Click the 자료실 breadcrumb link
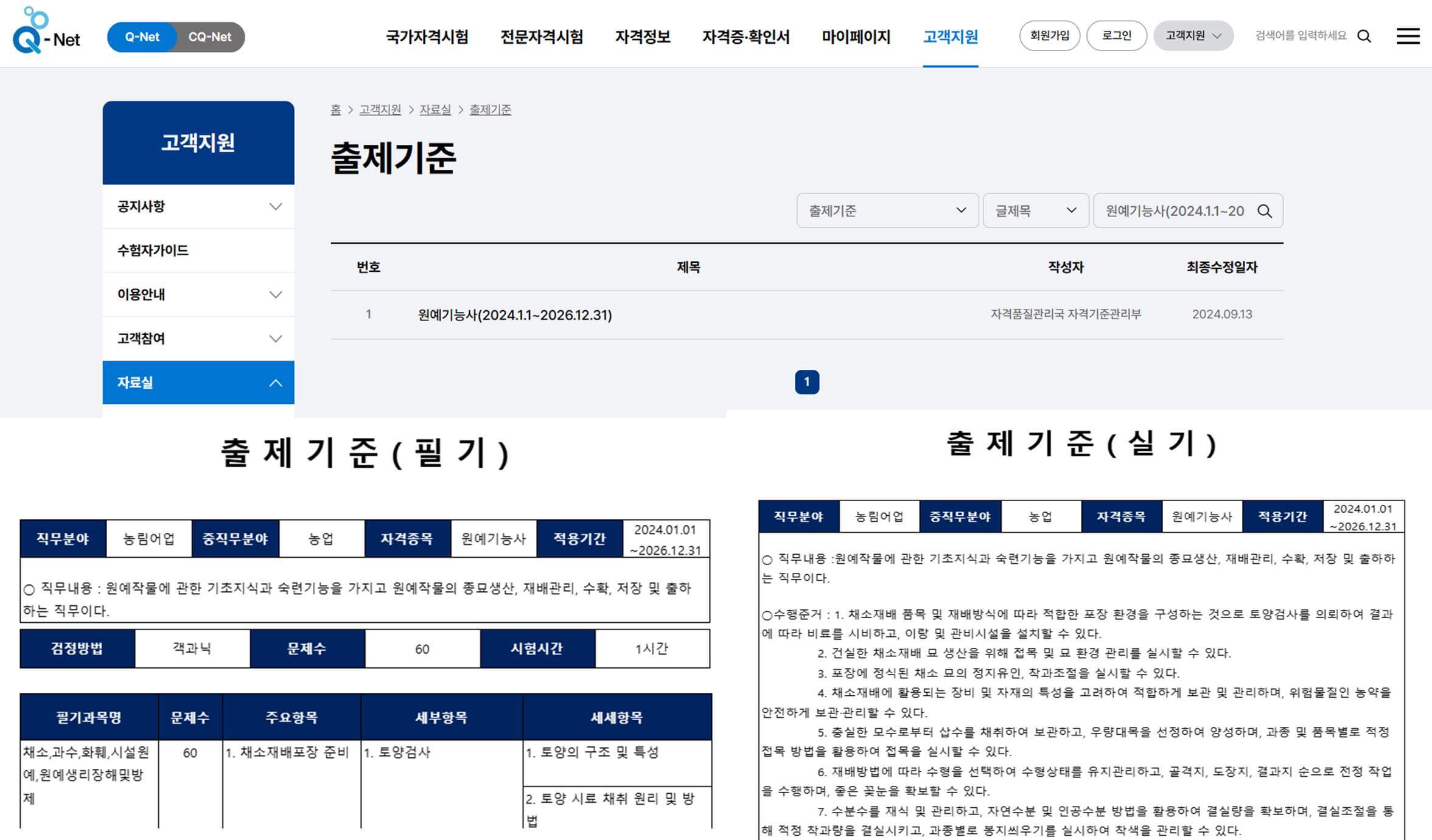The width and height of the screenshot is (1432, 840). [x=435, y=110]
